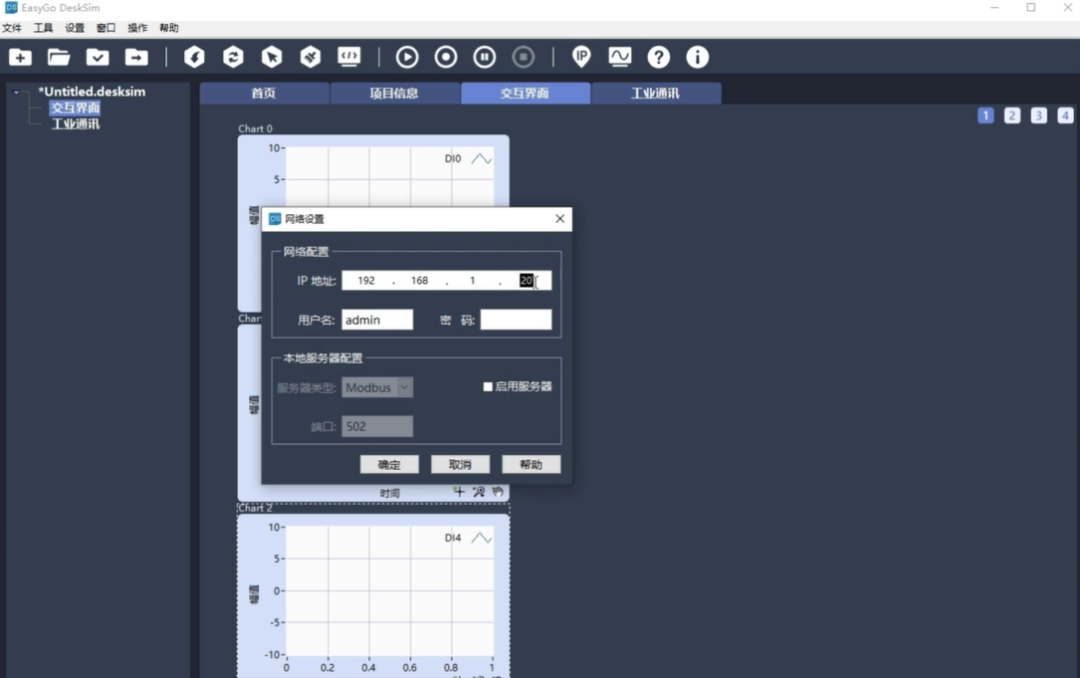Open the waveform oscilloscope toolbar icon
This screenshot has height=678, width=1080.
point(620,57)
